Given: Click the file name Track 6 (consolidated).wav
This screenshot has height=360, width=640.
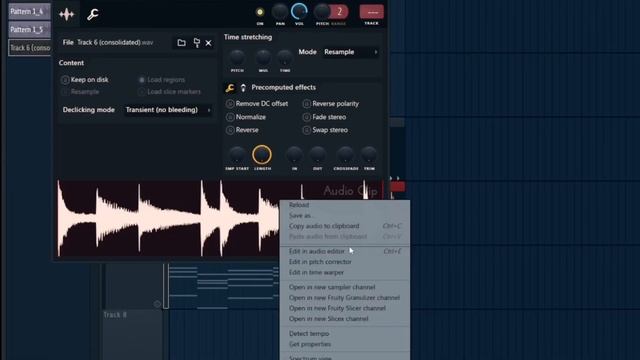Looking at the screenshot, I should 115,42.
